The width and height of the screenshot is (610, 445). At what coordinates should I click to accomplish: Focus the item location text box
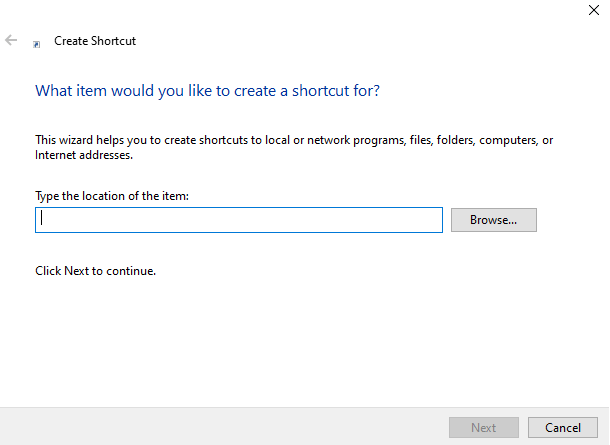tap(238, 220)
